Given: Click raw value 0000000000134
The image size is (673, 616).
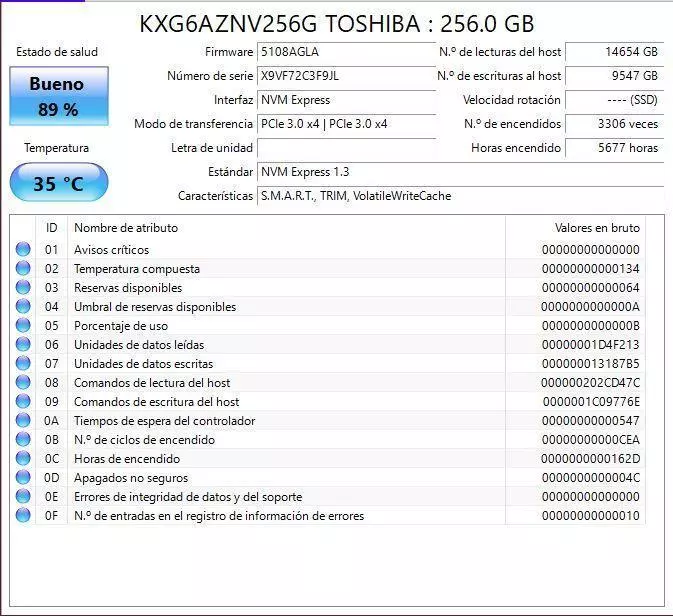Looking at the screenshot, I should (x=591, y=269).
